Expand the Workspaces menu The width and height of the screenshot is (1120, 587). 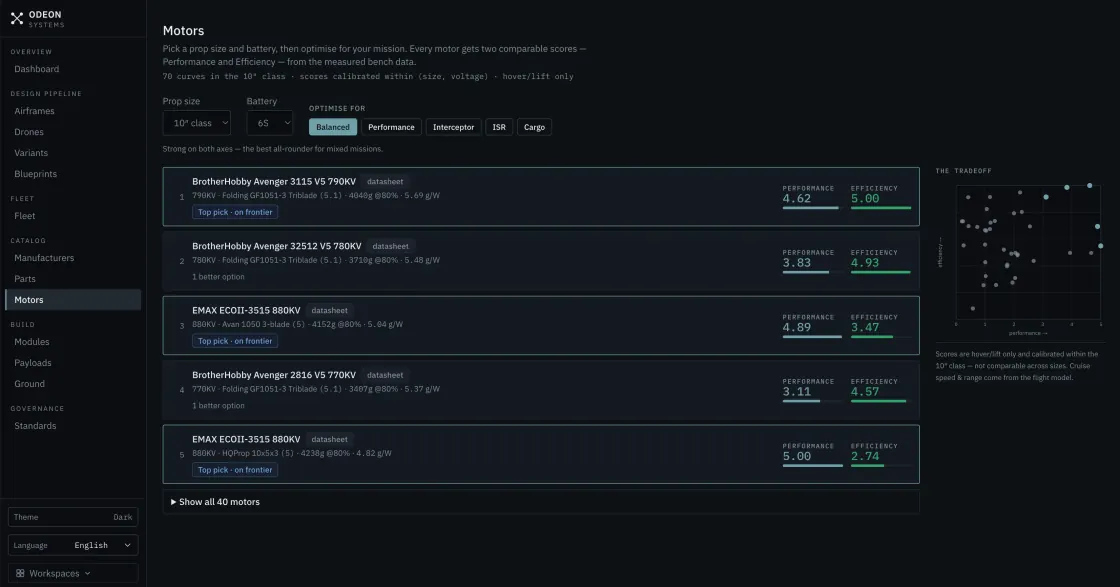[73, 573]
